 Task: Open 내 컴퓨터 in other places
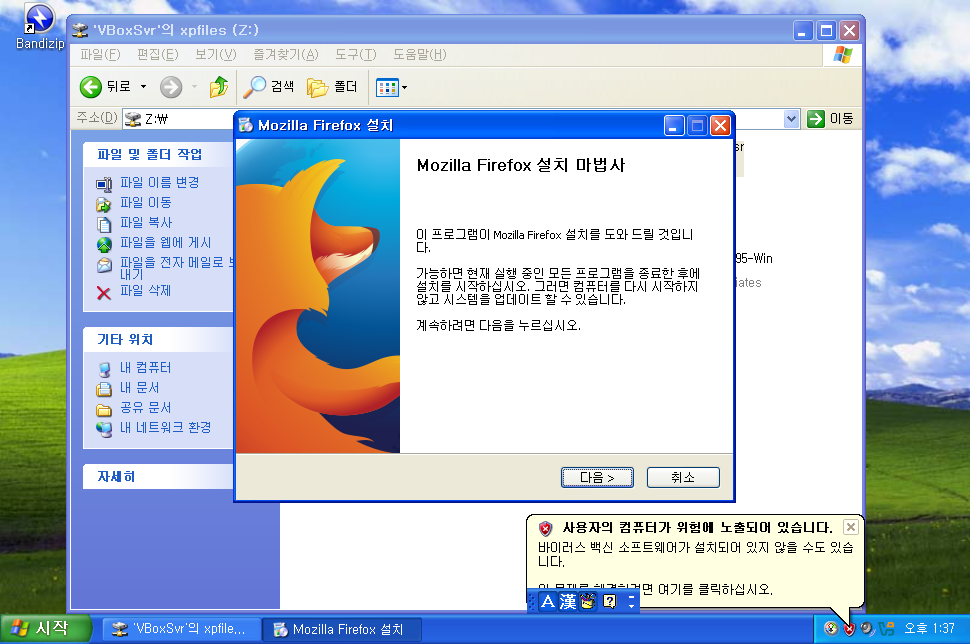[x=145, y=367]
